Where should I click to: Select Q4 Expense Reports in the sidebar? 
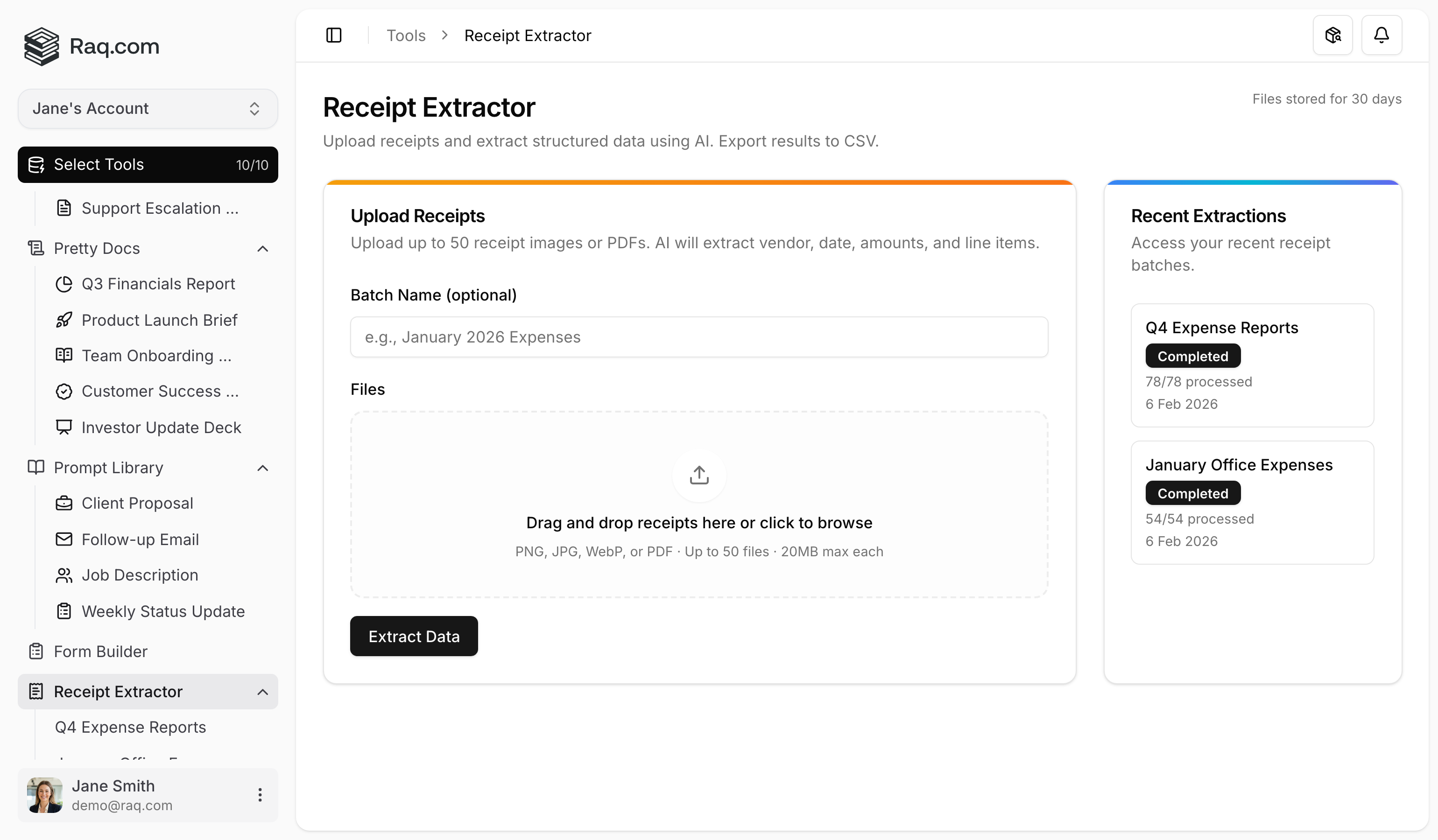pos(130,727)
